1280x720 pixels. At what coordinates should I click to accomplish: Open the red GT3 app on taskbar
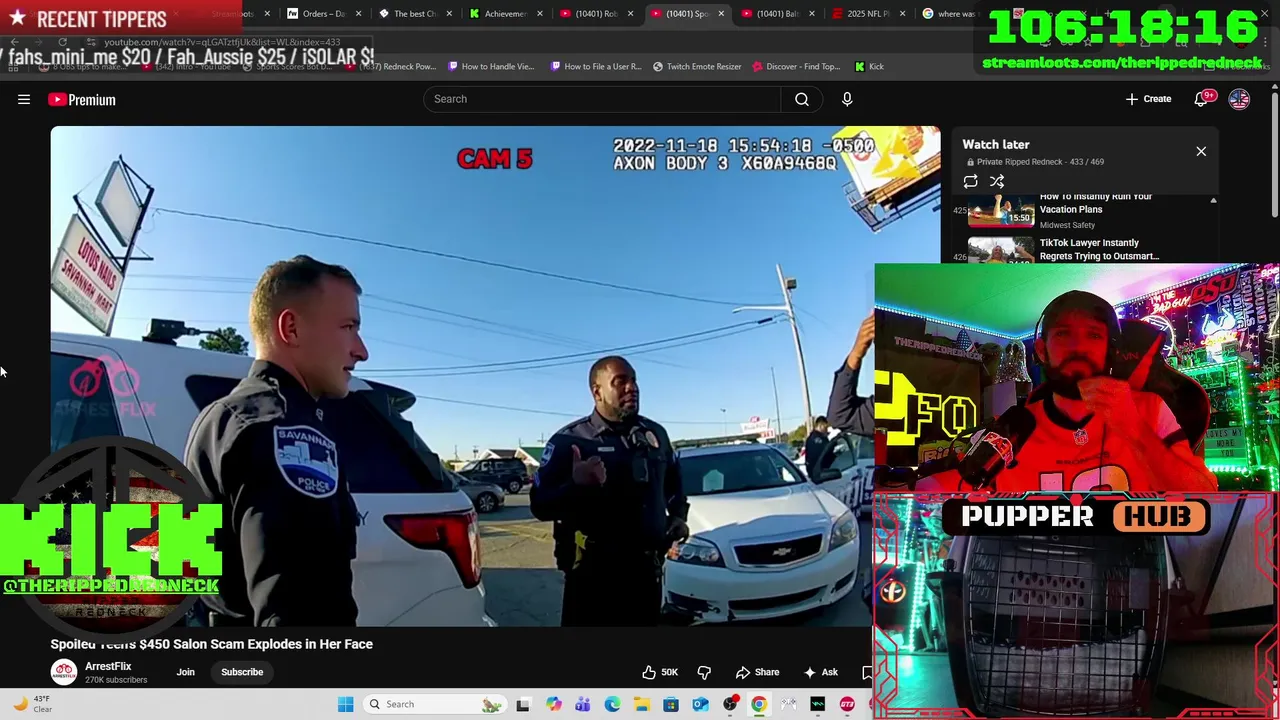pyautogui.click(x=847, y=704)
